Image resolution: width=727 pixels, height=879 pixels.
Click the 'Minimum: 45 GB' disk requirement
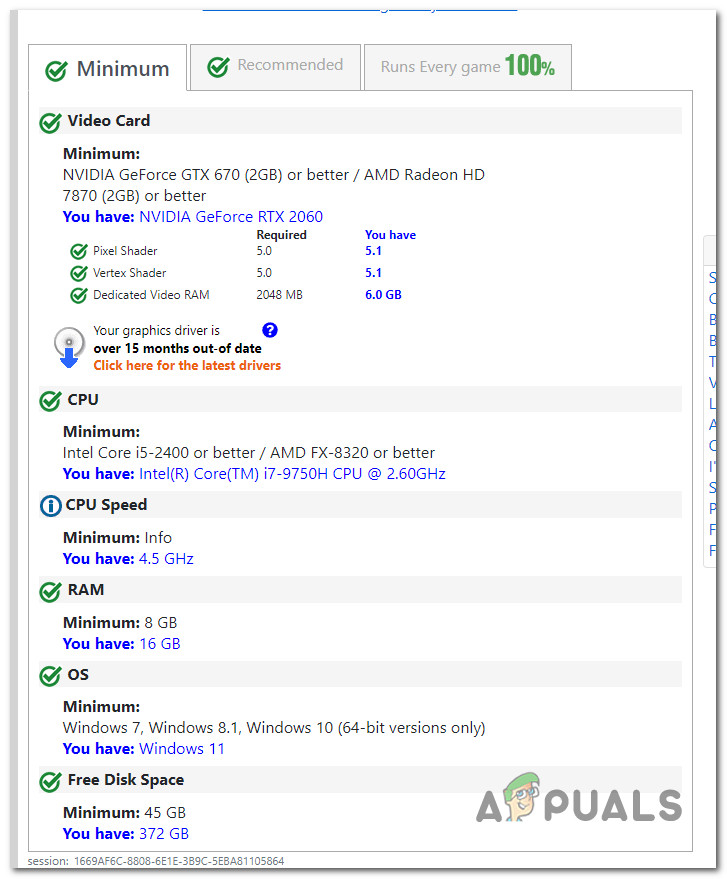[124, 813]
